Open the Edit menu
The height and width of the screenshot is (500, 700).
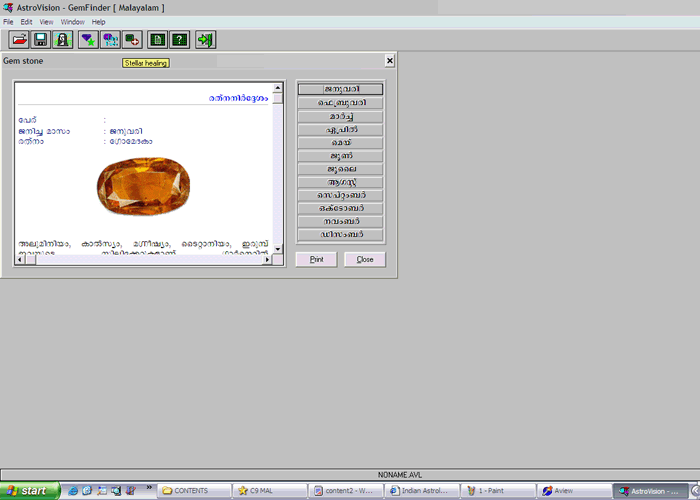pyautogui.click(x=26, y=22)
